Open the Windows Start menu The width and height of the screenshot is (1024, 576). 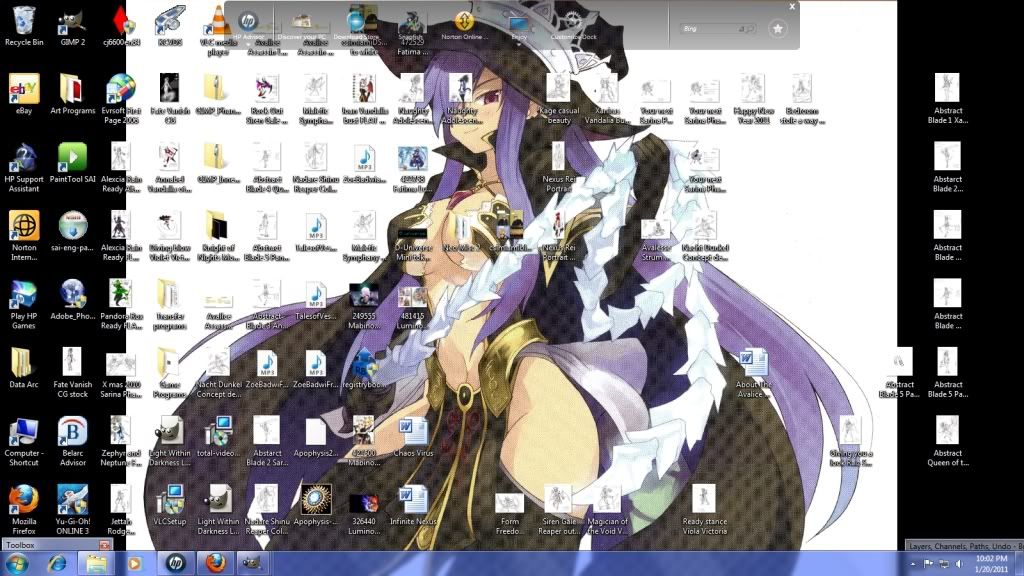[x=18, y=564]
